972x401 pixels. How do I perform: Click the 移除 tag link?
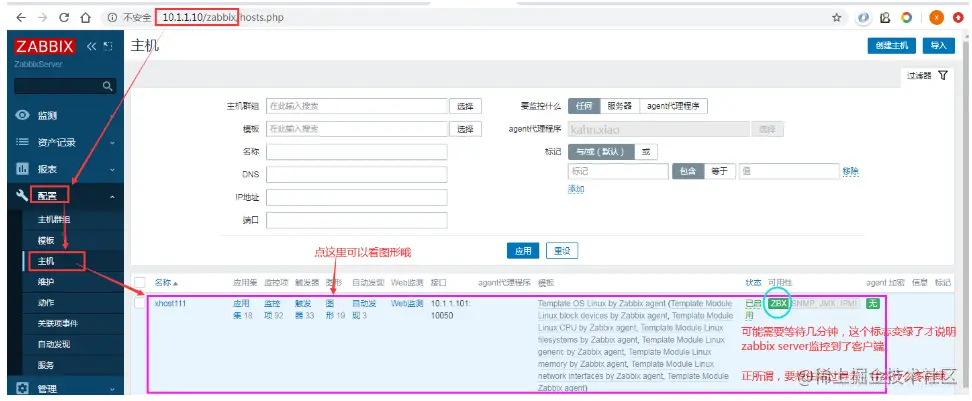pyautogui.click(x=850, y=172)
